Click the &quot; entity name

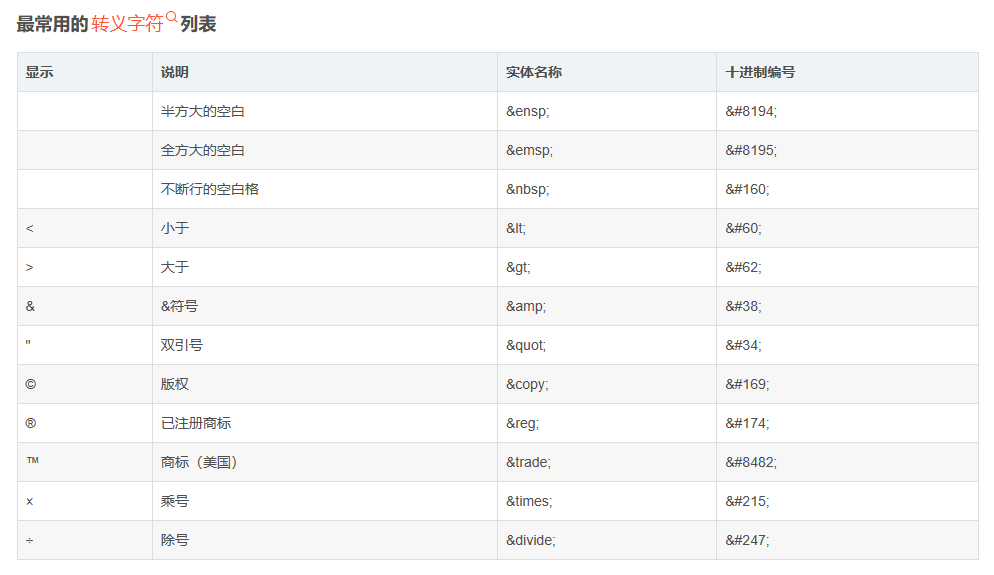526,345
